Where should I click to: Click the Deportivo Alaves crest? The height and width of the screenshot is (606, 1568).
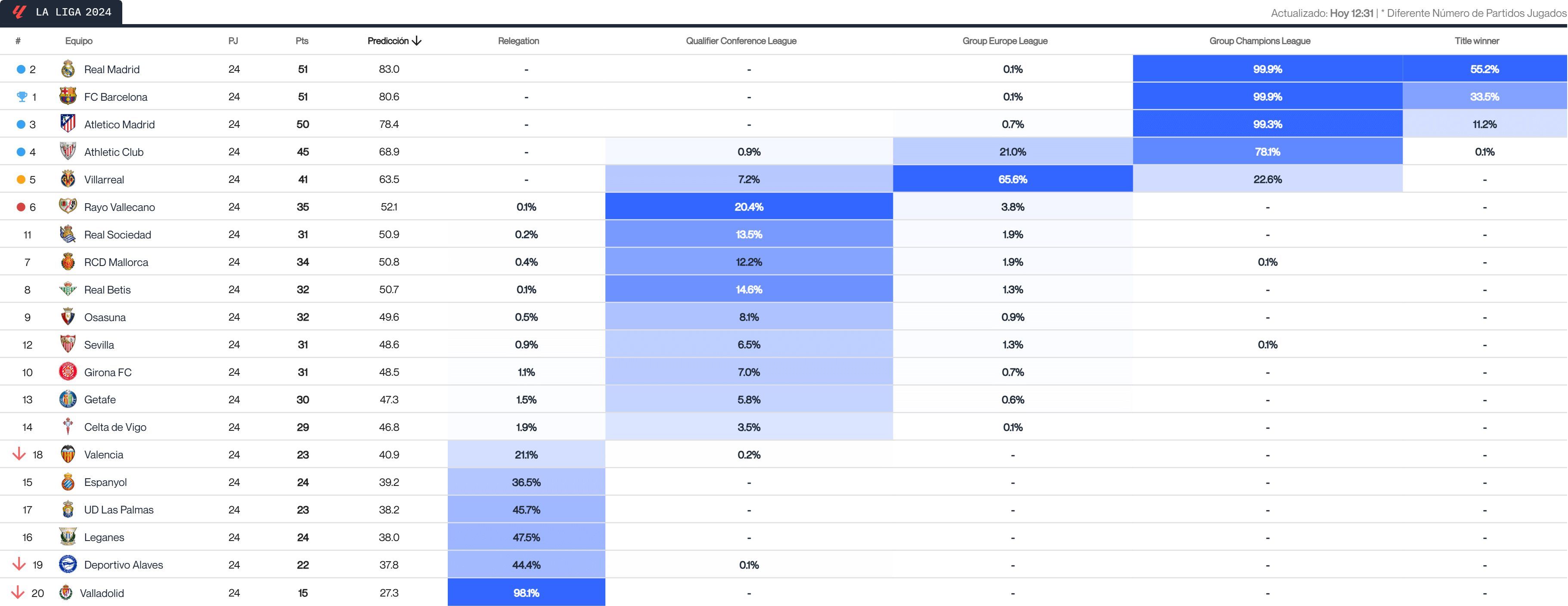click(x=67, y=565)
